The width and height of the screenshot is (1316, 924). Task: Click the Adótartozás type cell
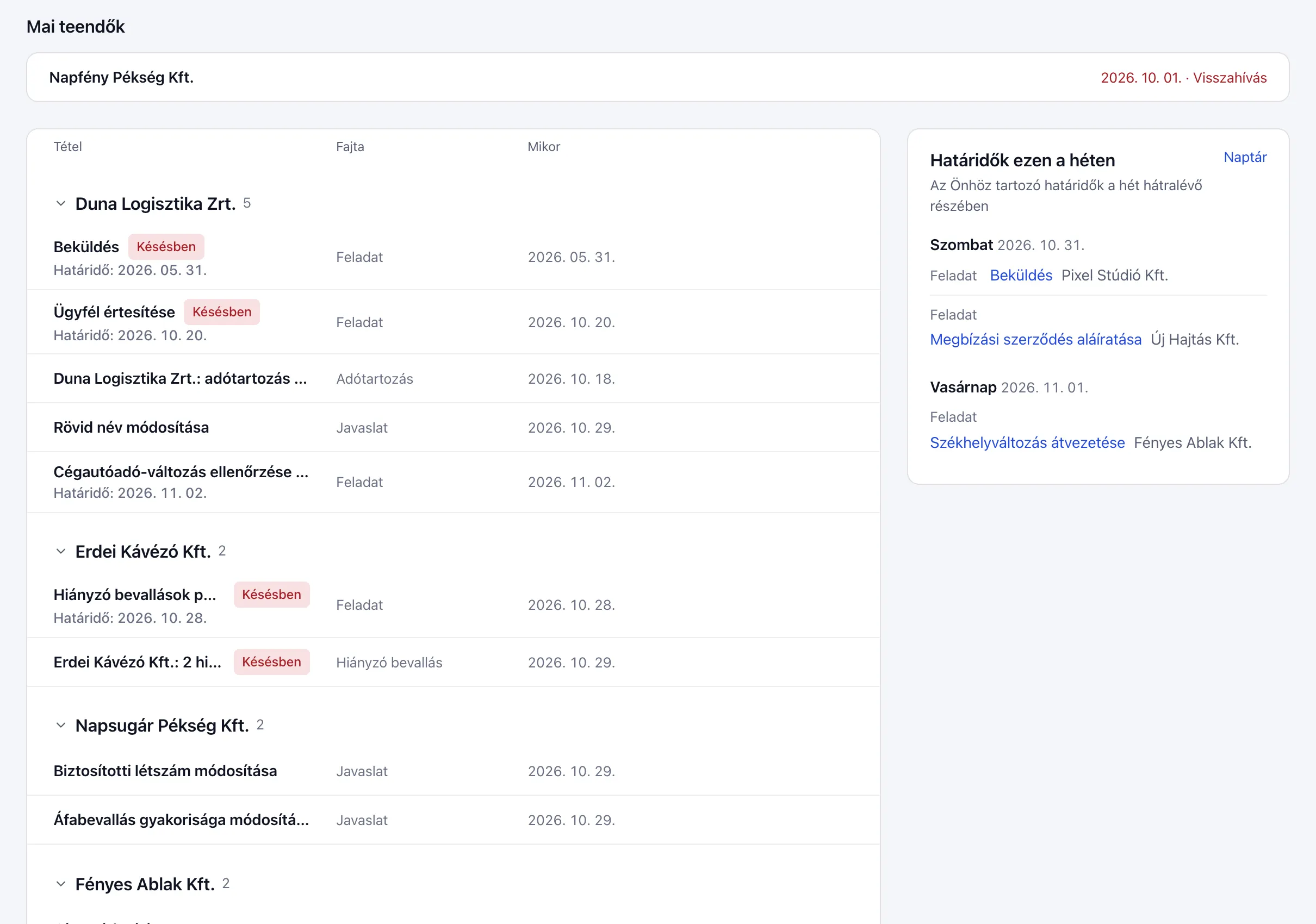(x=375, y=379)
